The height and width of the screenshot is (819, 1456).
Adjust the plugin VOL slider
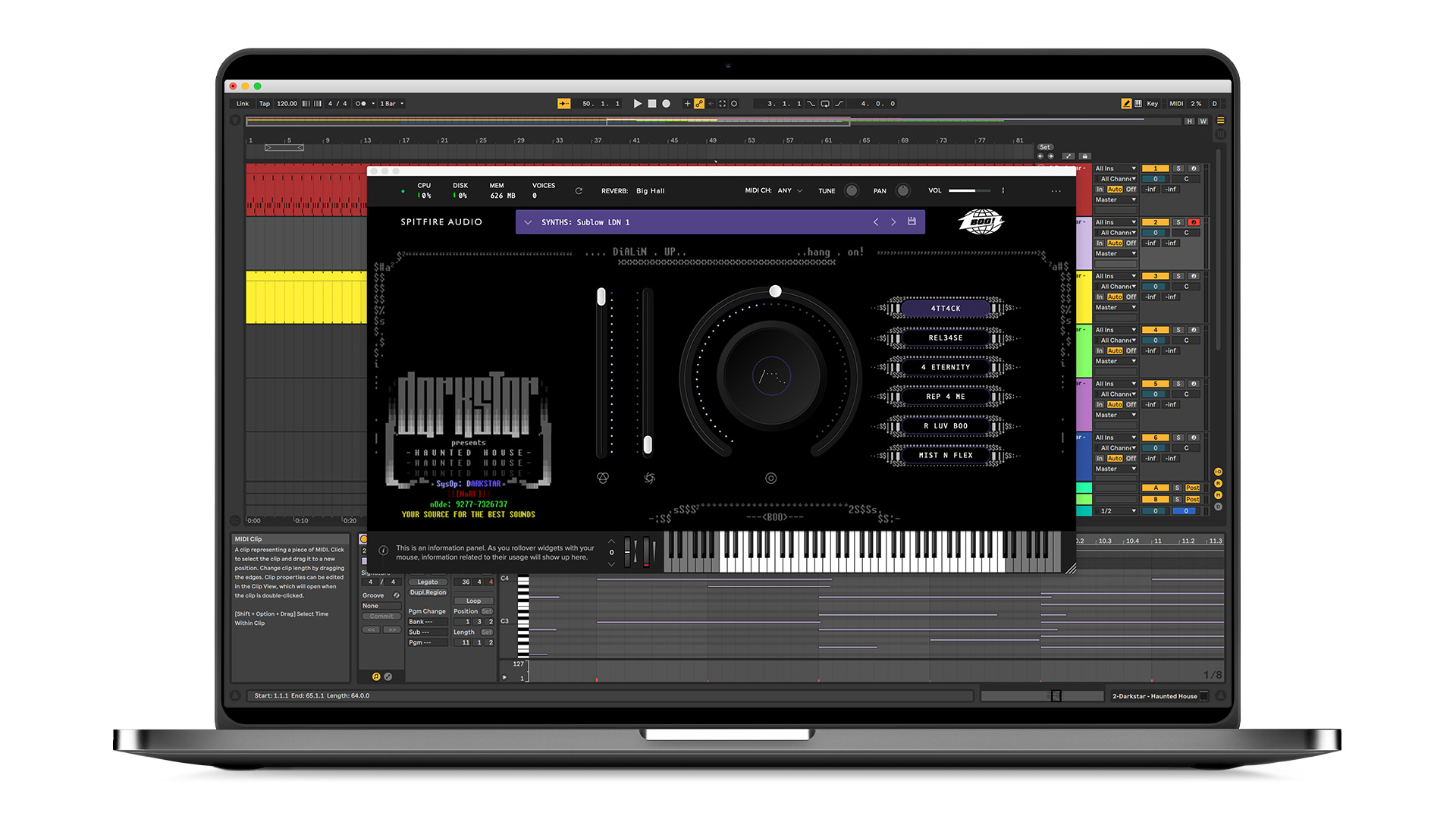[969, 191]
